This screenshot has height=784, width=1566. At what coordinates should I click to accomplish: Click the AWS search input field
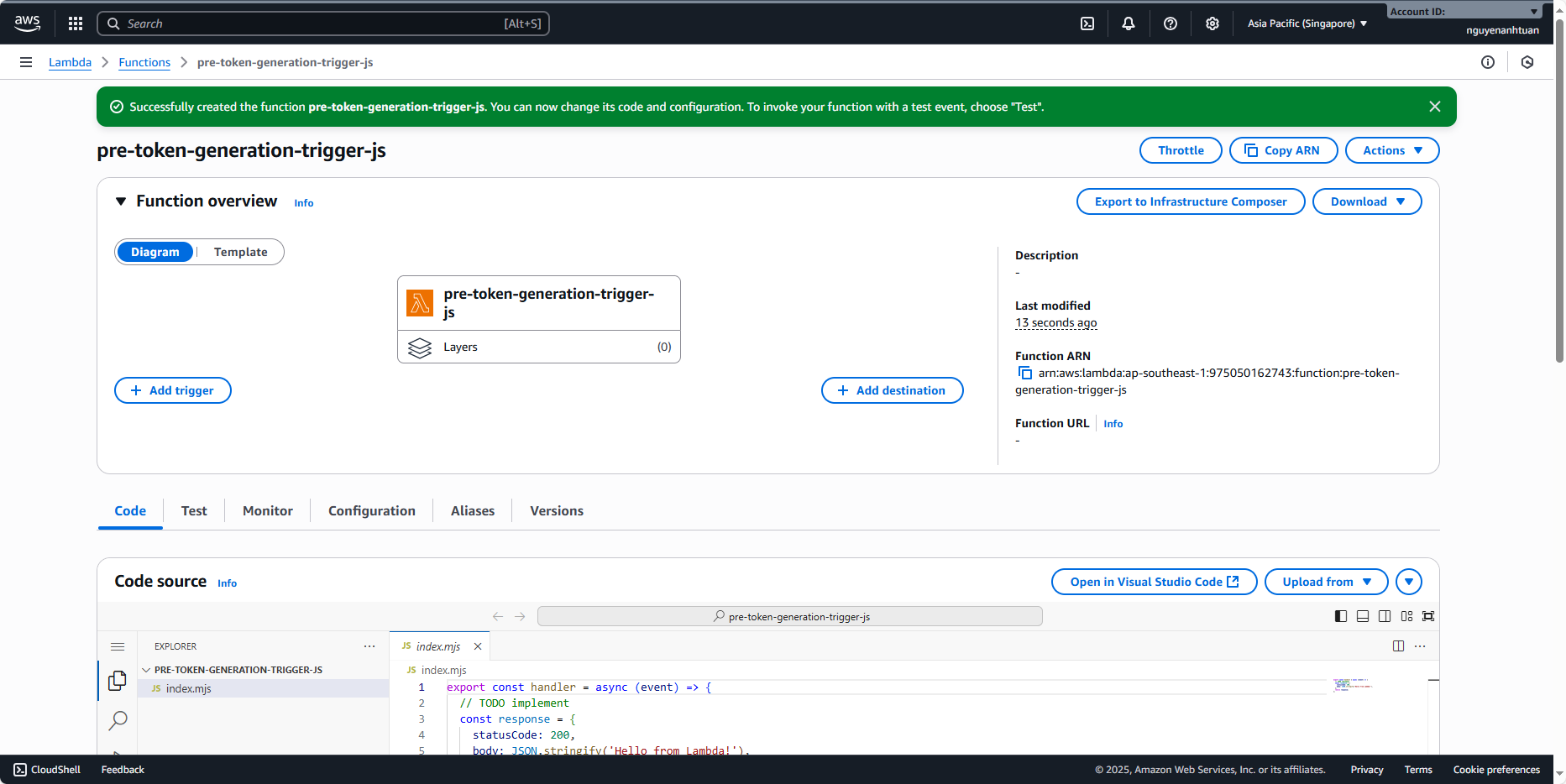pos(311,24)
